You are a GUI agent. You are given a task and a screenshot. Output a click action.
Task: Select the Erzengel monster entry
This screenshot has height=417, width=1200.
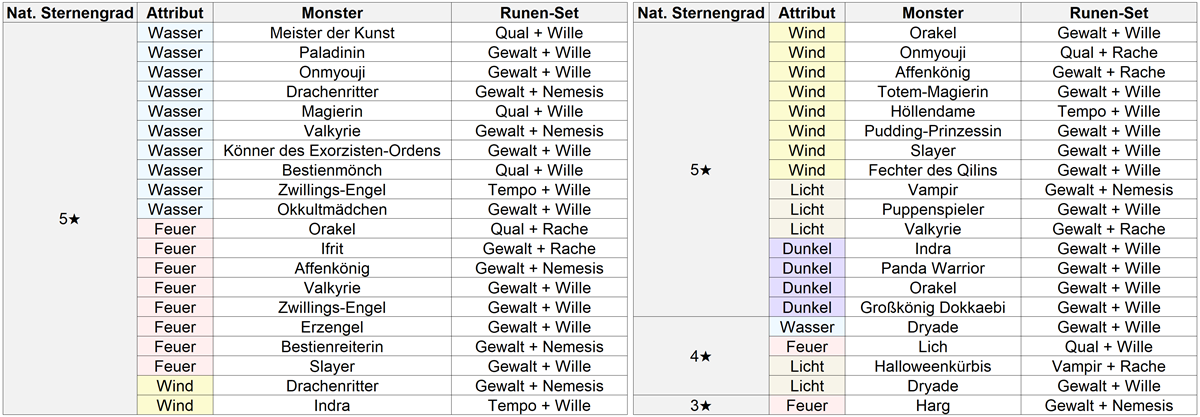(332, 327)
